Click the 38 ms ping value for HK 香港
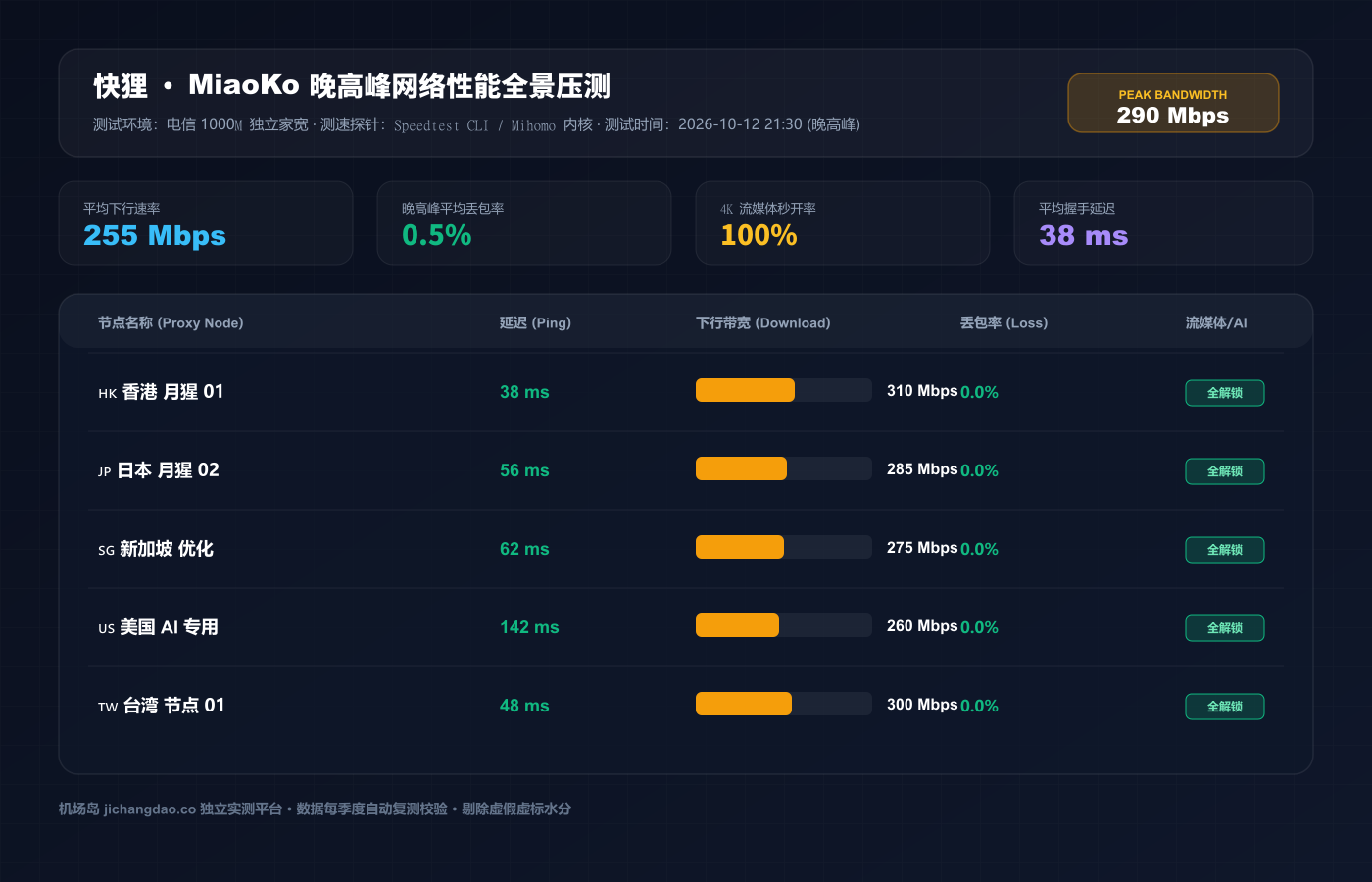Screen dimensions: 1372x882 pos(524,392)
